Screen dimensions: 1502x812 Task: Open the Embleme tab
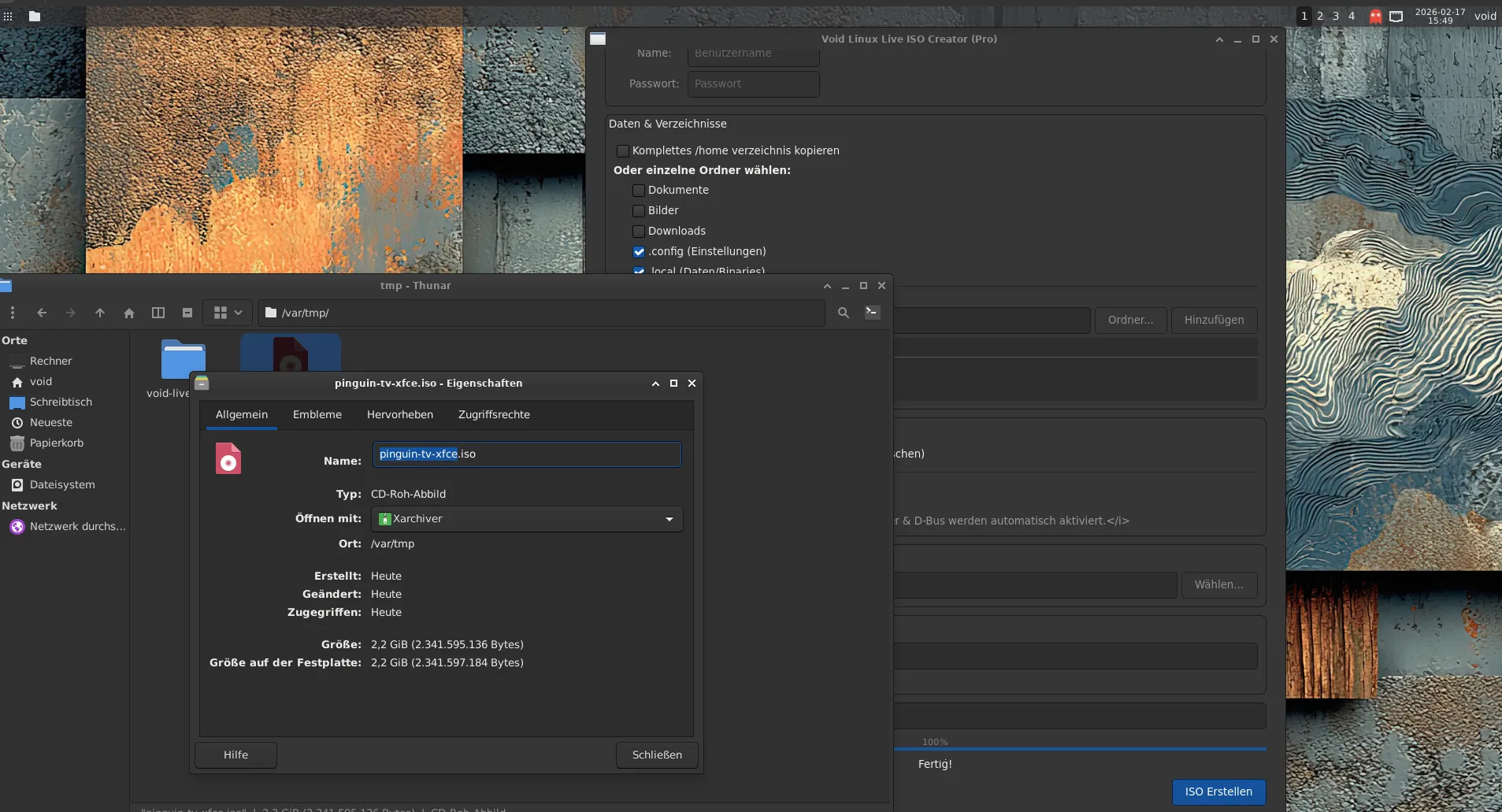tap(317, 415)
